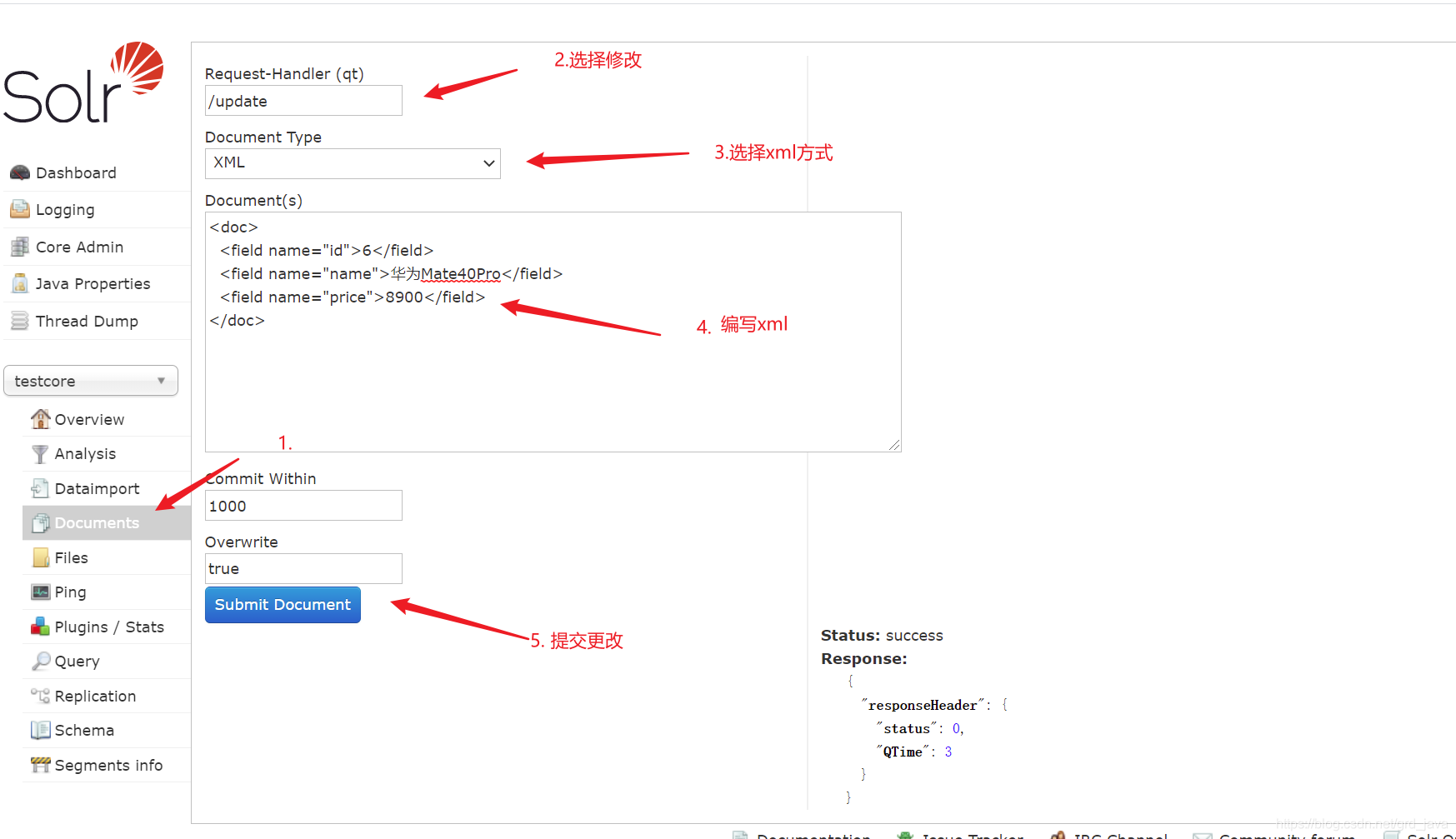Click inside the Document(s) XML textarea
1456x839 pixels.
pos(553,332)
